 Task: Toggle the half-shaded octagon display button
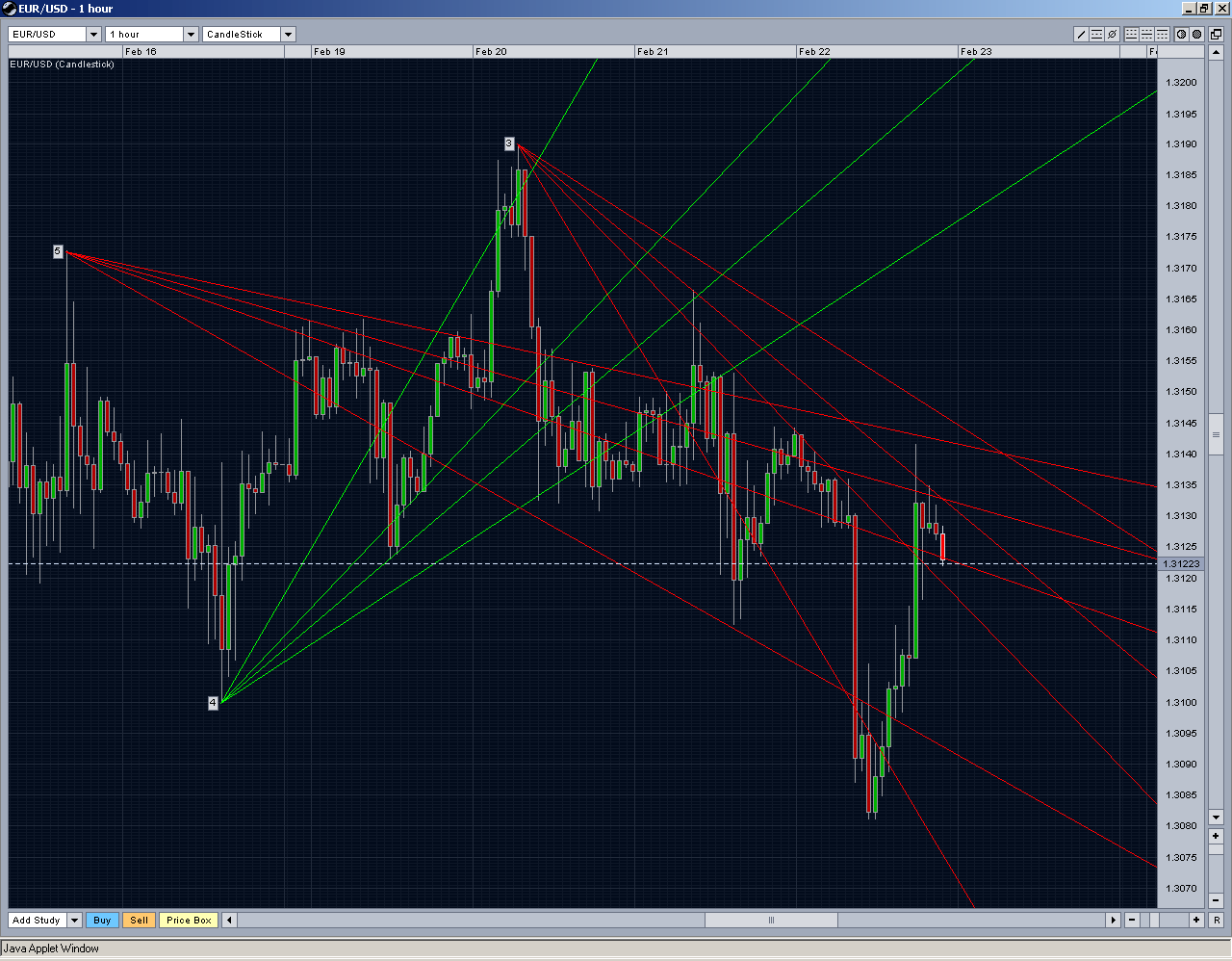click(x=1181, y=34)
